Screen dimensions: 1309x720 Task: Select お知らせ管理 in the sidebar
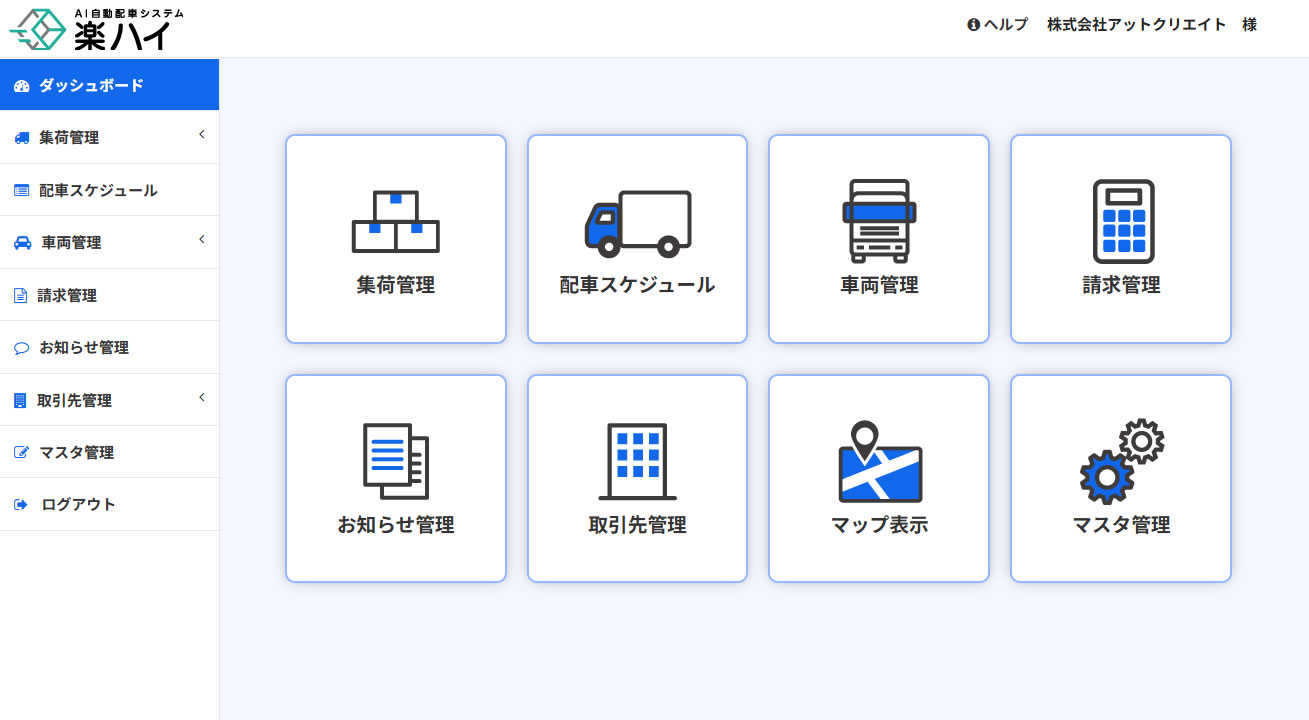pos(84,348)
